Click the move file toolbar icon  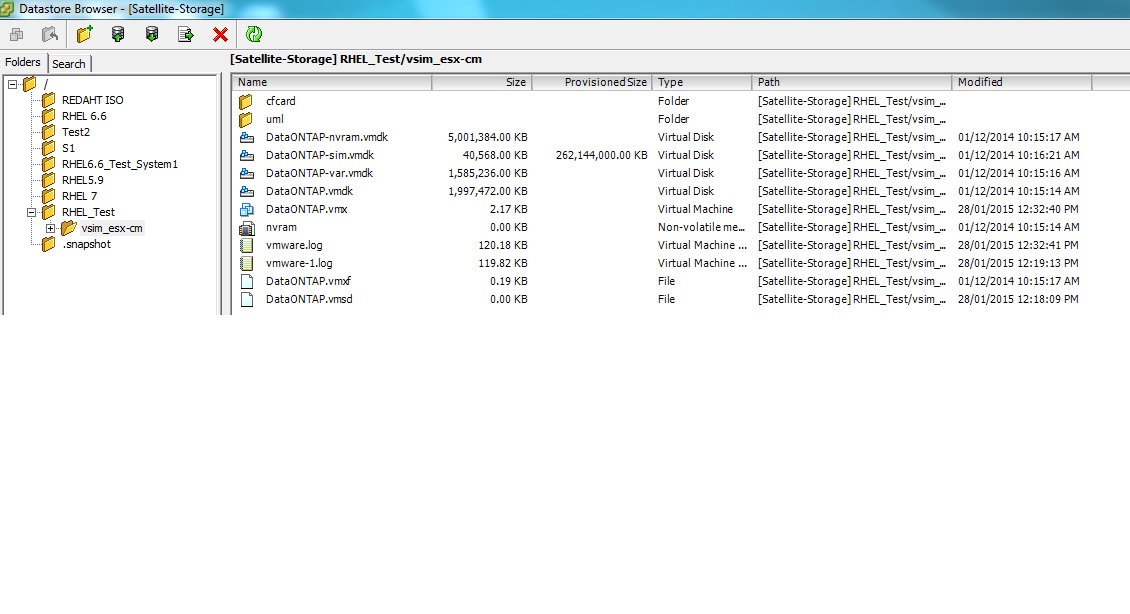(x=186, y=34)
